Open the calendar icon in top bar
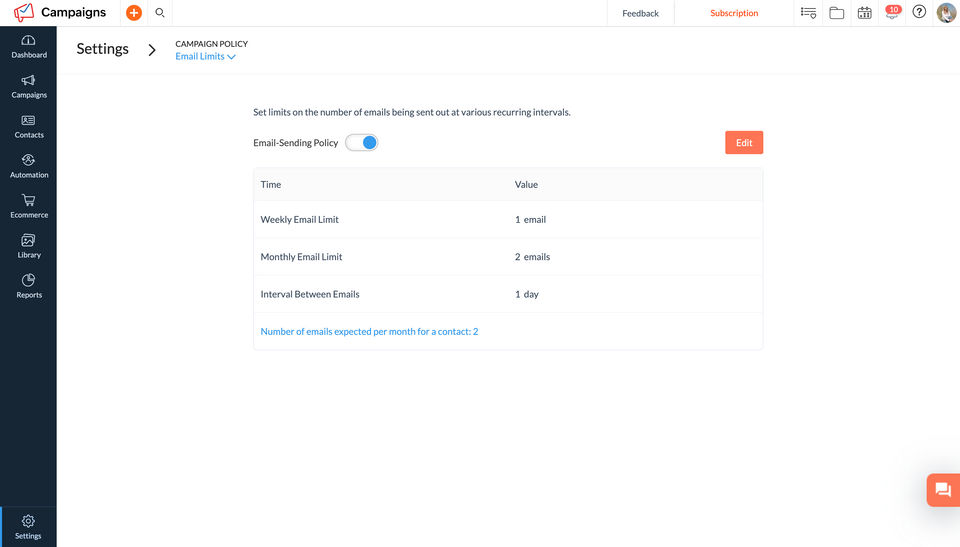The width and height of the screenshot is (960, 547). click(x=865, y=13)
